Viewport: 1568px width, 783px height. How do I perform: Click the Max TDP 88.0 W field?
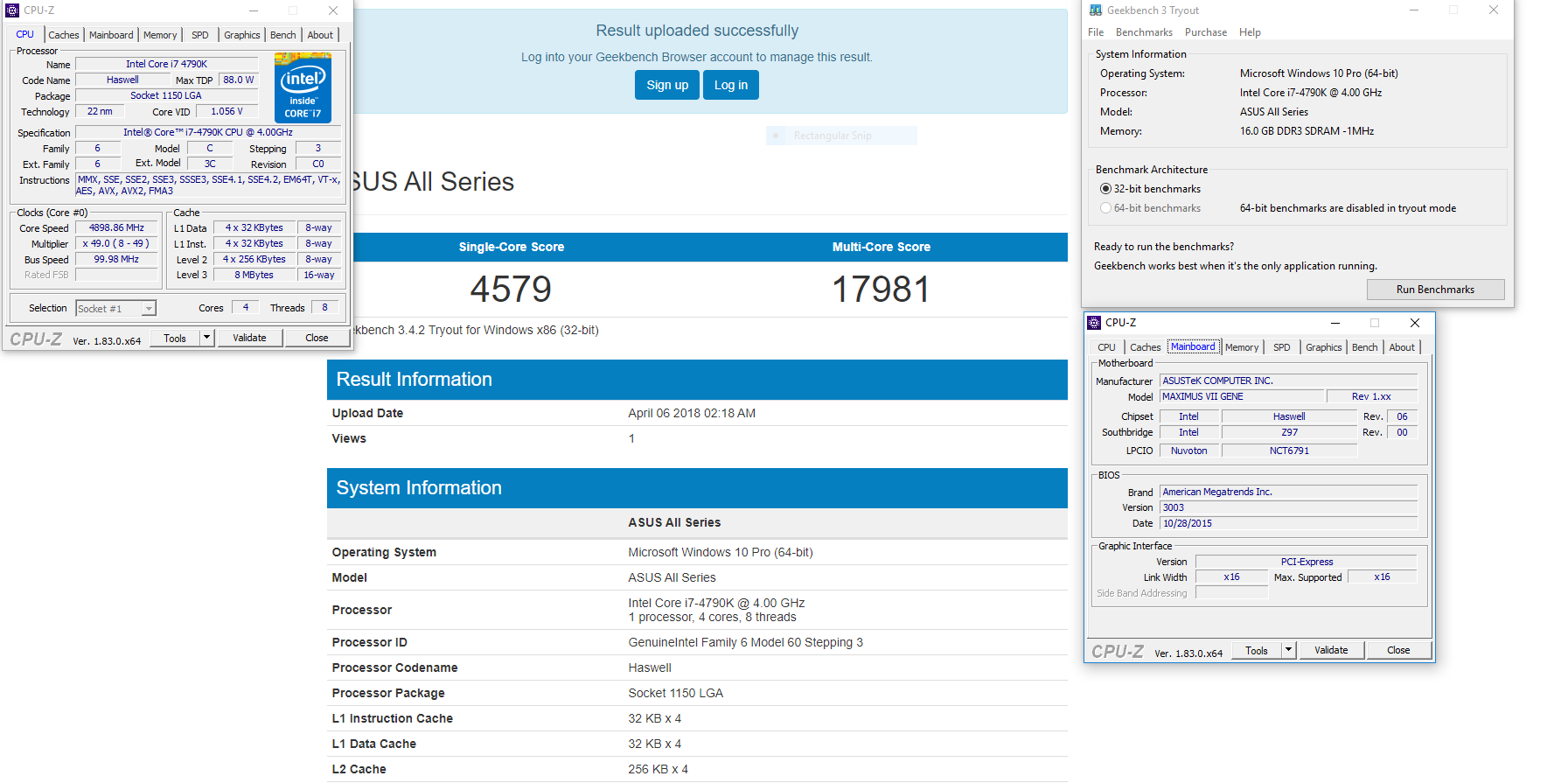(239, 80)
